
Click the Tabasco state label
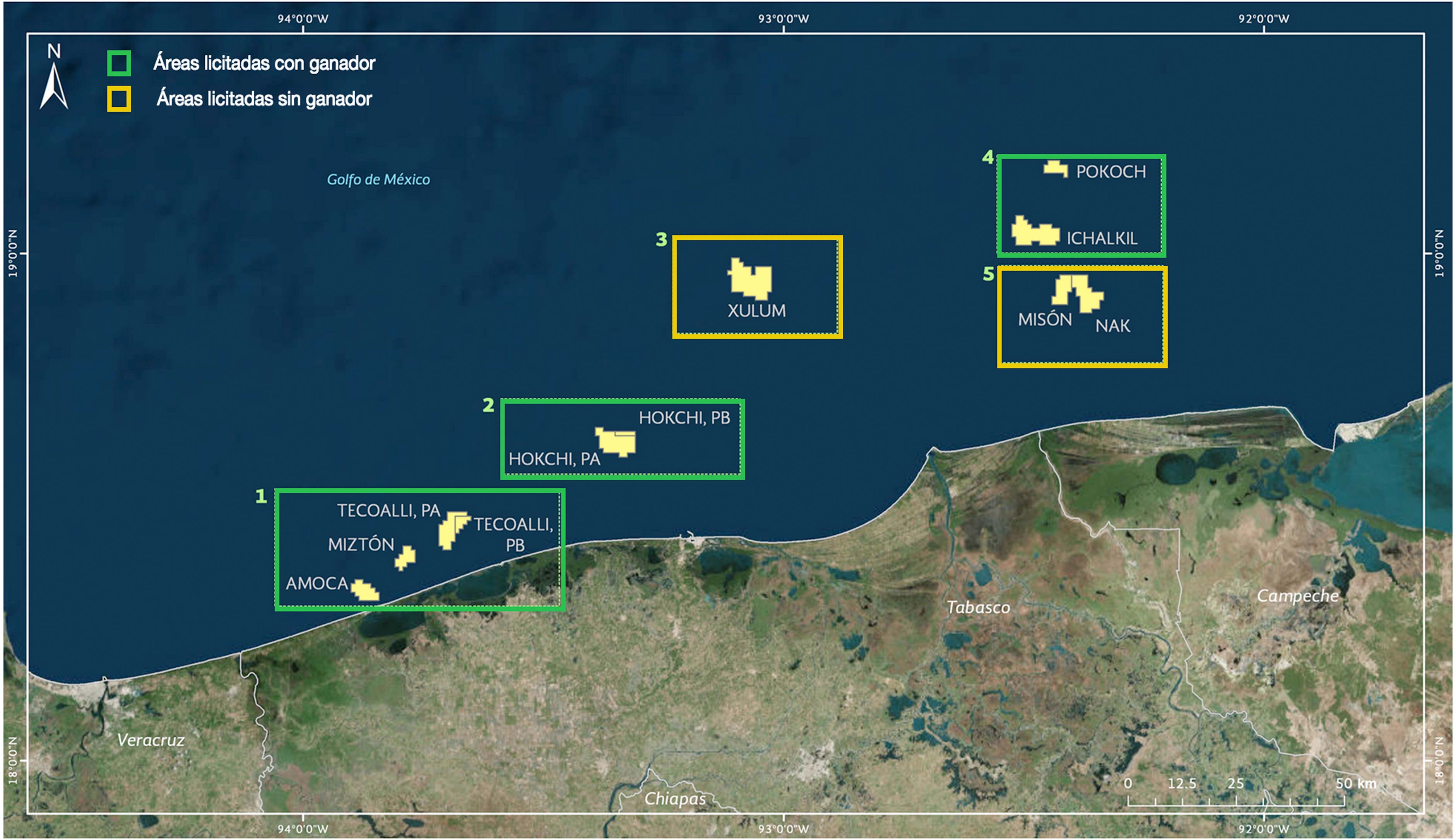pyautogui.click(x=978, y=607)
